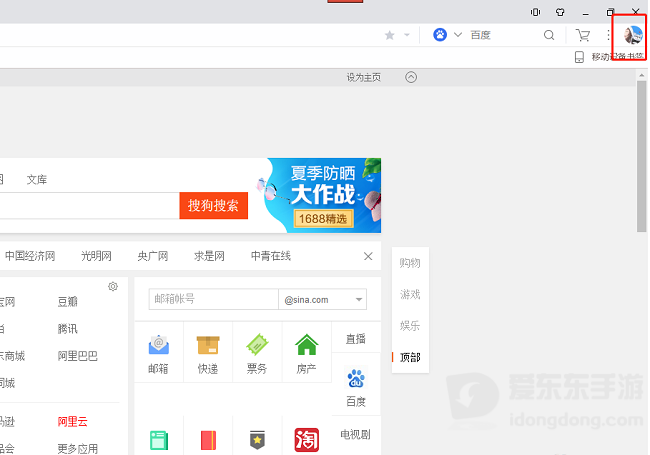
Task: Collapse the top bar with up-arrow circle
Action: tap(411, 77)
